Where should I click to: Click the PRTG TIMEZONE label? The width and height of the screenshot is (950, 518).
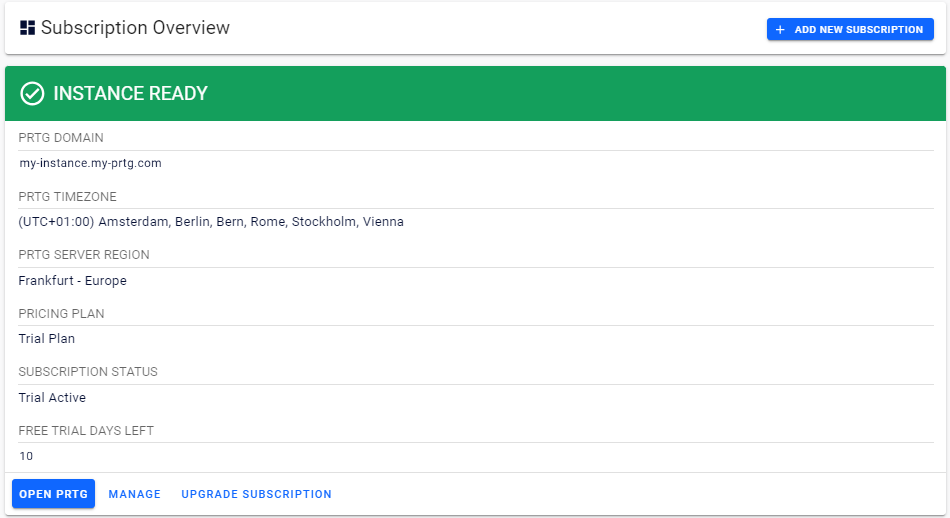pyautogui.click(x=67, y=197)
